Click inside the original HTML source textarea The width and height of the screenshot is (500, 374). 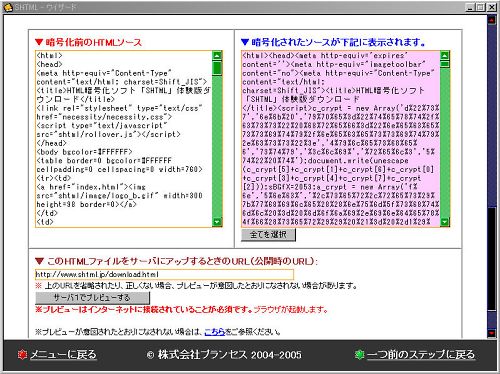point(124,139)
